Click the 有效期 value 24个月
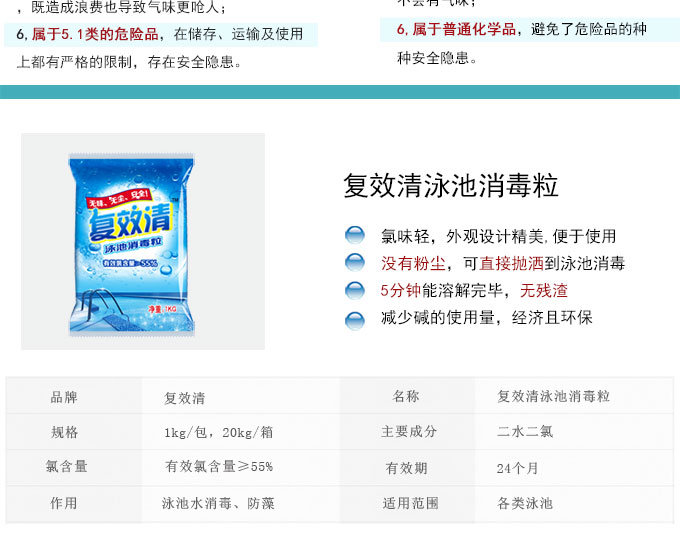 click(517, 468)
